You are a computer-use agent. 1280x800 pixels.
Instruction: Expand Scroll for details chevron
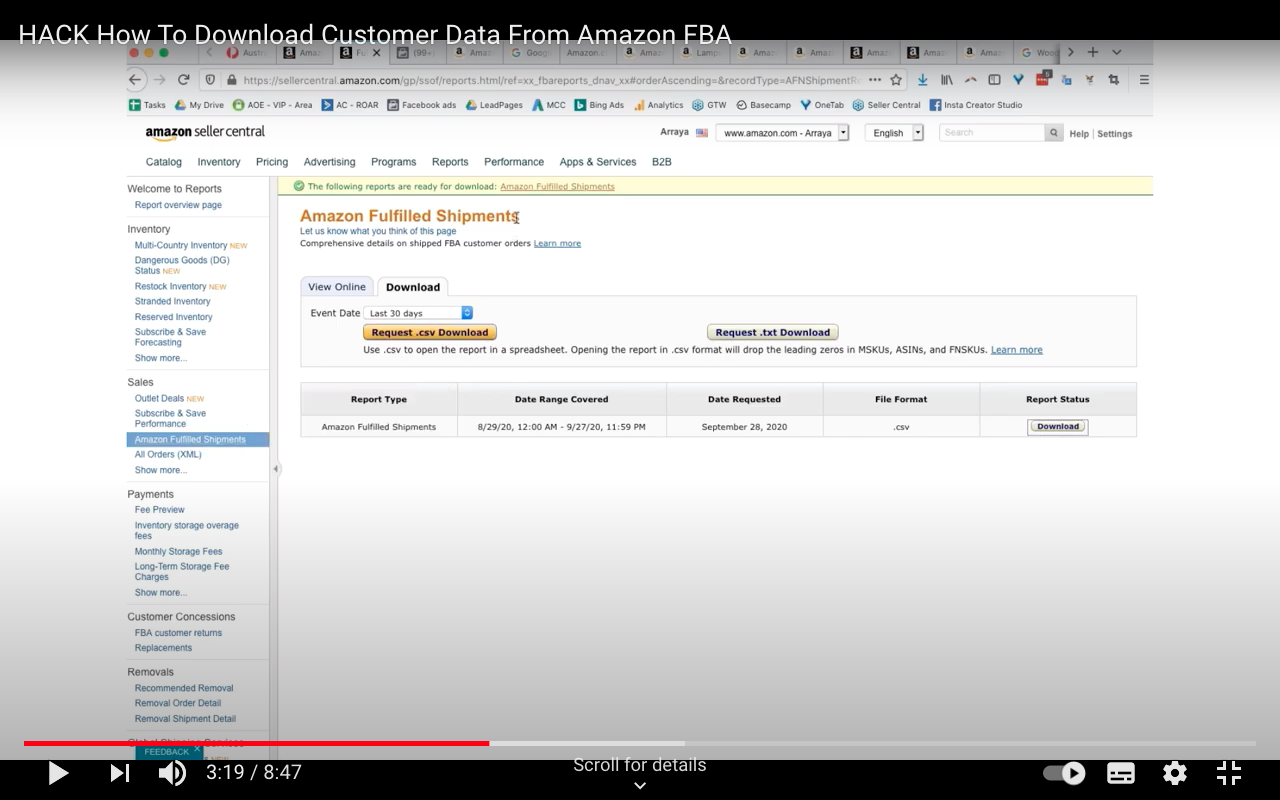point(640,786)
